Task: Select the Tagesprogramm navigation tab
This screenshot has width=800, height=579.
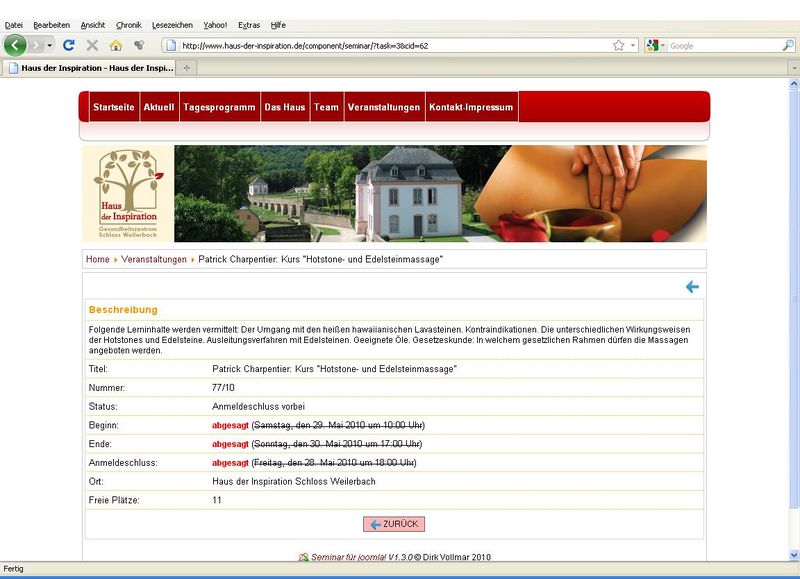Action: pos(219,107)
